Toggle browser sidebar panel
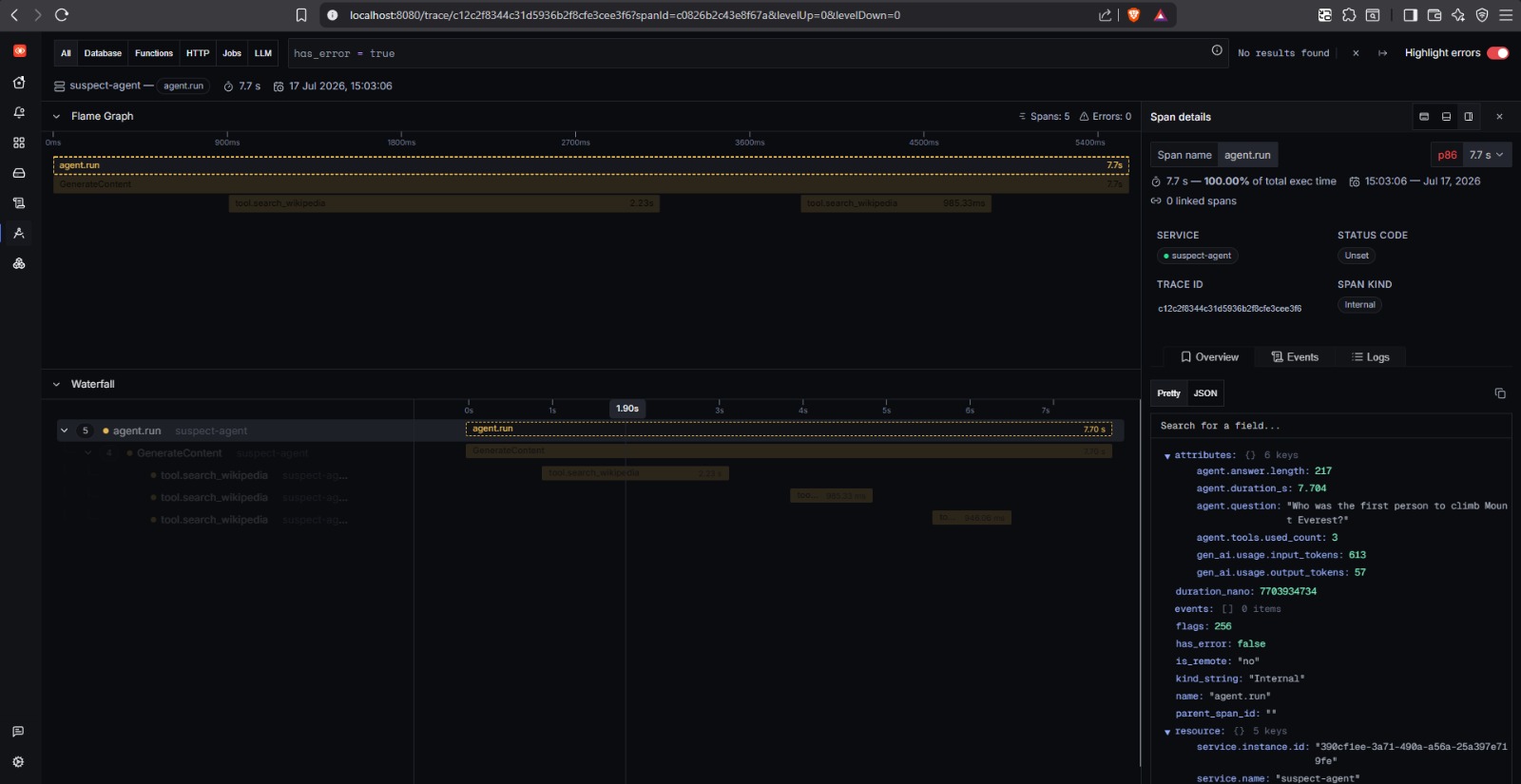 pyautogui.click(x=1410, y=15)
